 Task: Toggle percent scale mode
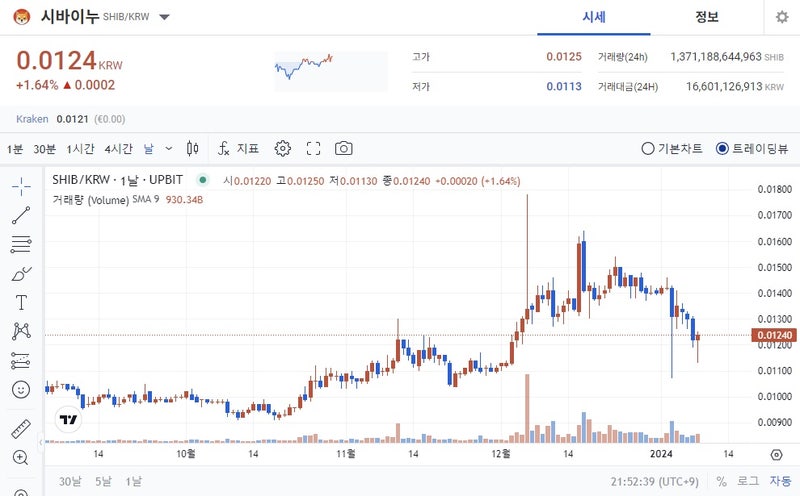[721, 481]
